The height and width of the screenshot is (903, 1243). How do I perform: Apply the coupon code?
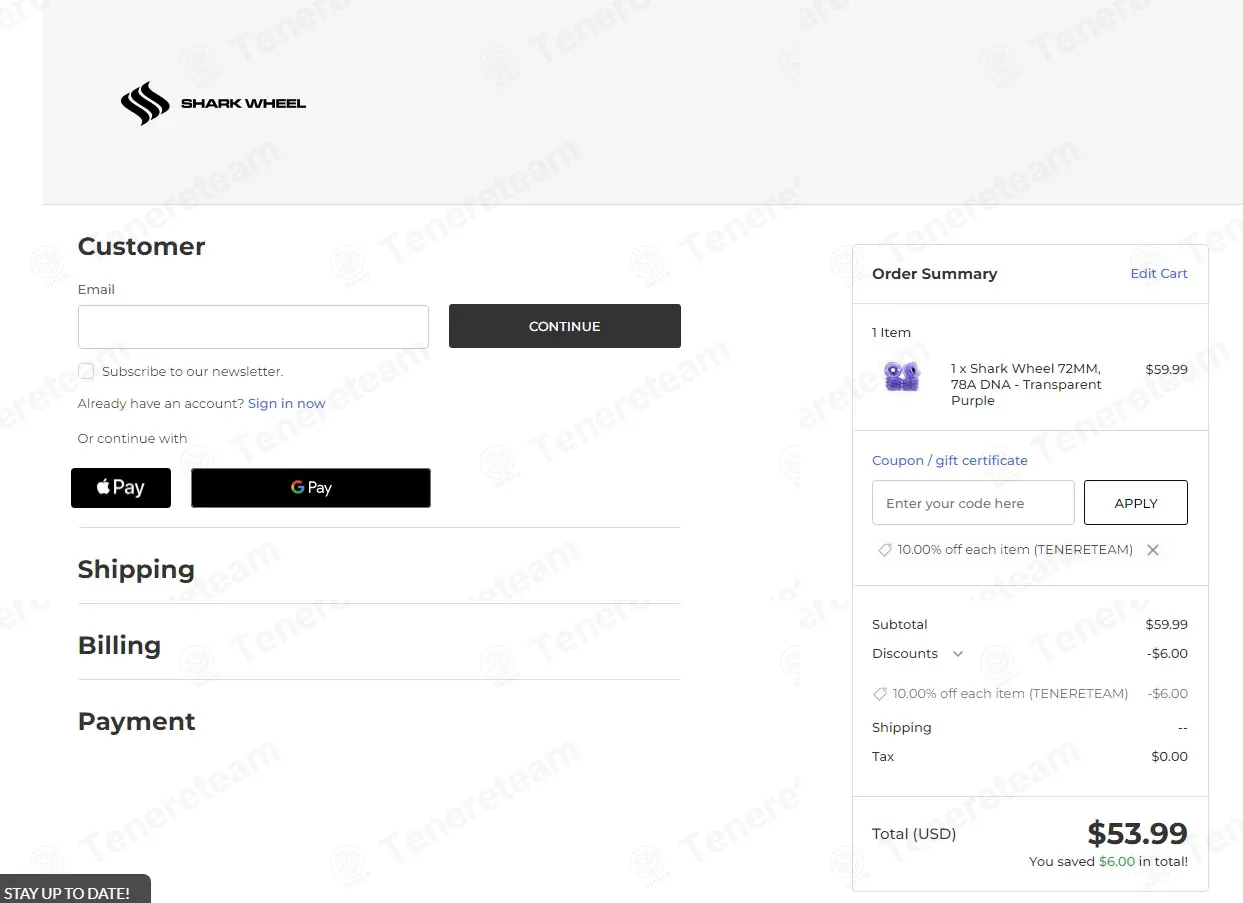point(1136,503)
